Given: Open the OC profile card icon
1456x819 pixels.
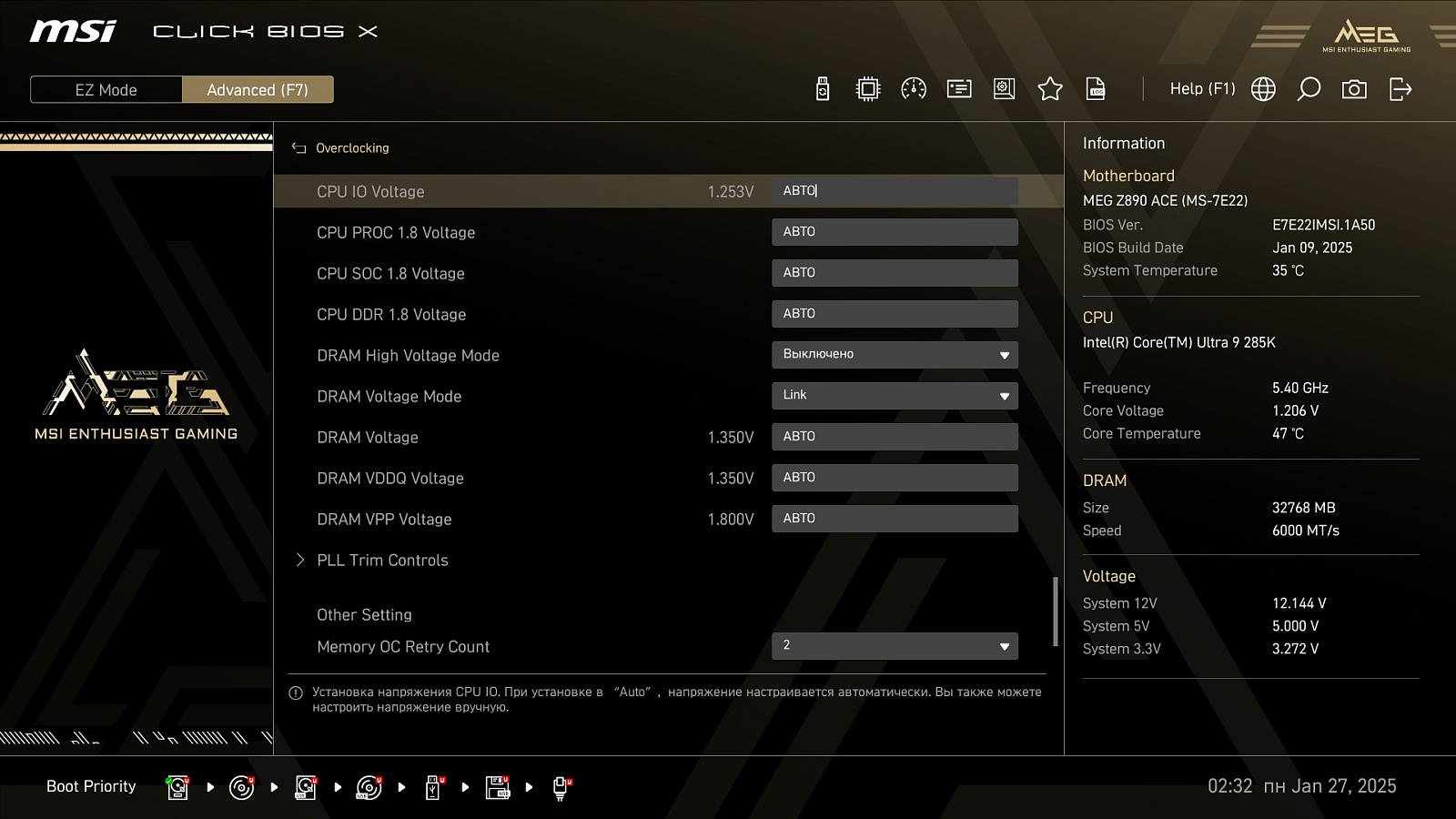Looking at the screenshot, I should pyautogui.click(x=959, y=89).
